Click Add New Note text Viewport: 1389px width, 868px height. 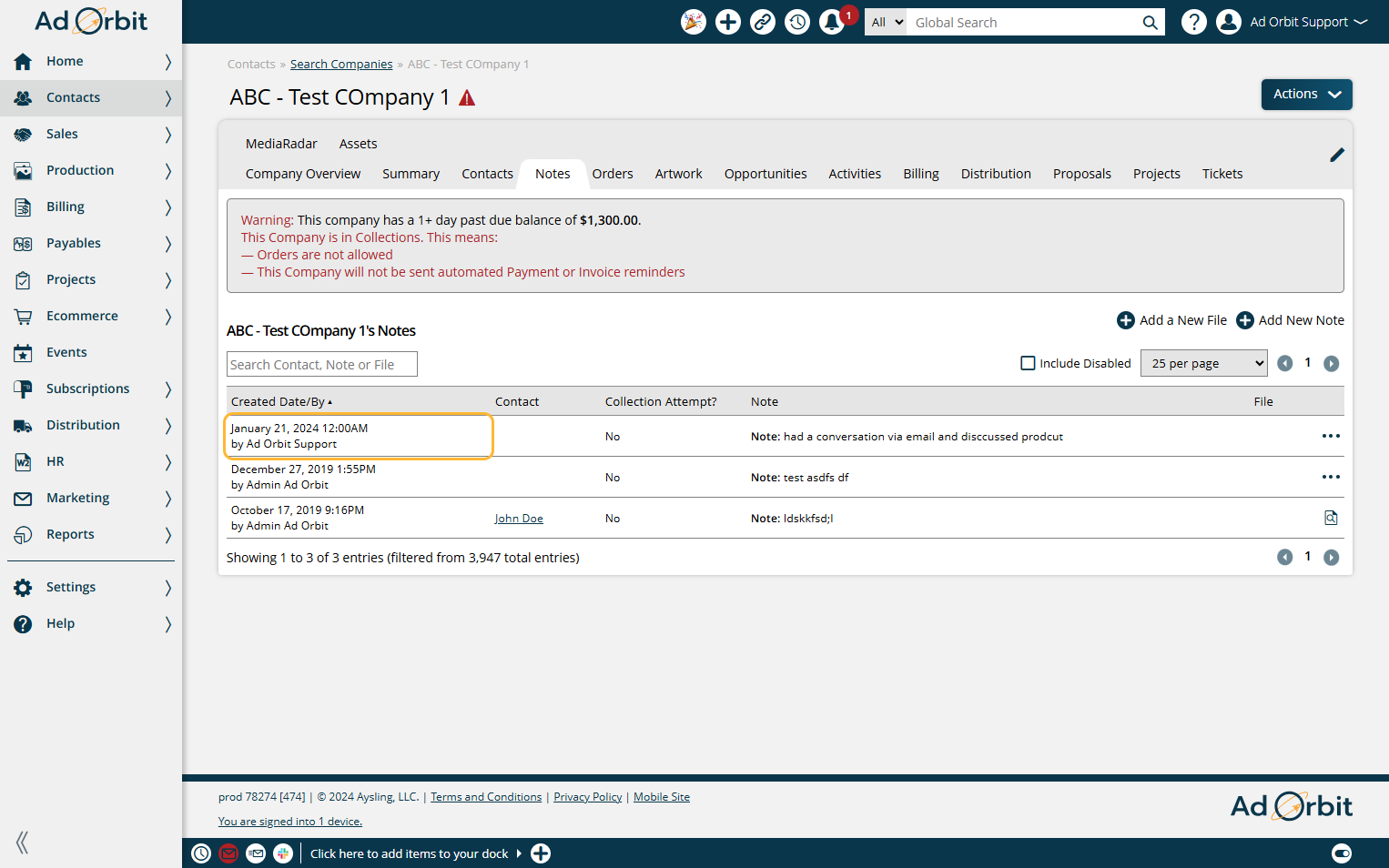click(x=1301, y=320)
